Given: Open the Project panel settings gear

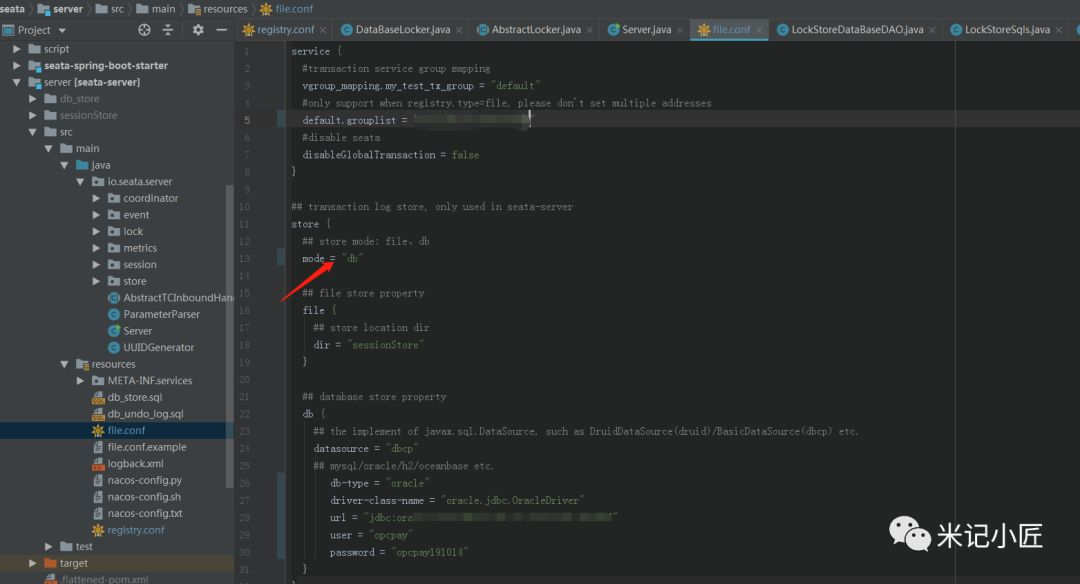Looking at the screenshot, I should (198, 30).
